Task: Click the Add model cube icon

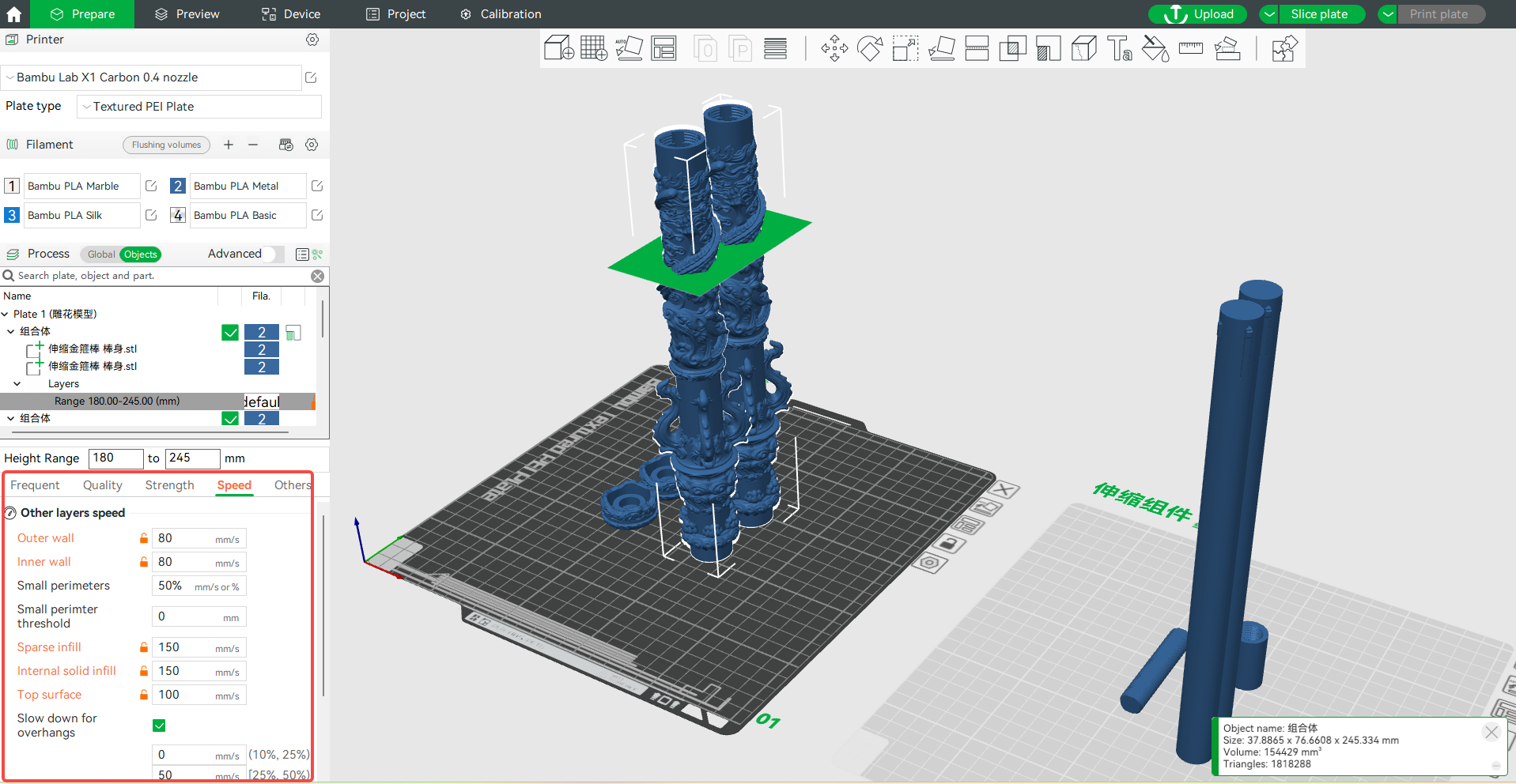Action: pos(559,48)
